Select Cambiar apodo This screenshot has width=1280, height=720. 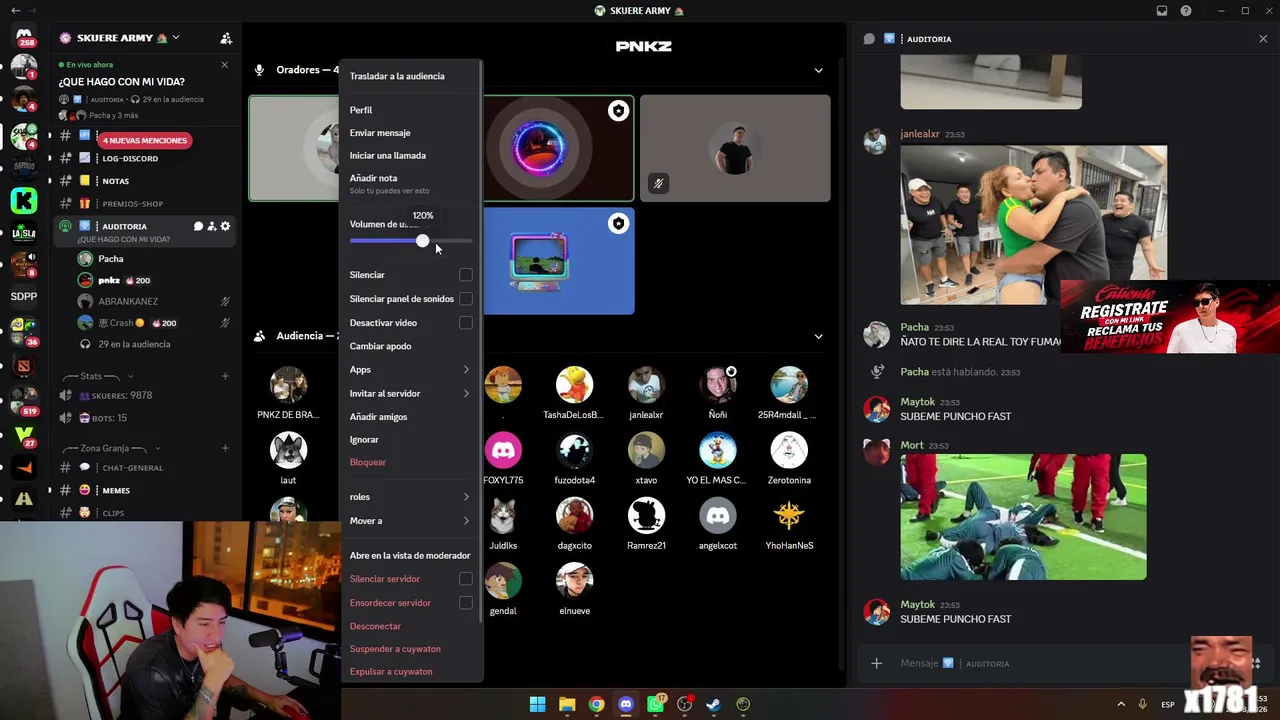(381, 346)
